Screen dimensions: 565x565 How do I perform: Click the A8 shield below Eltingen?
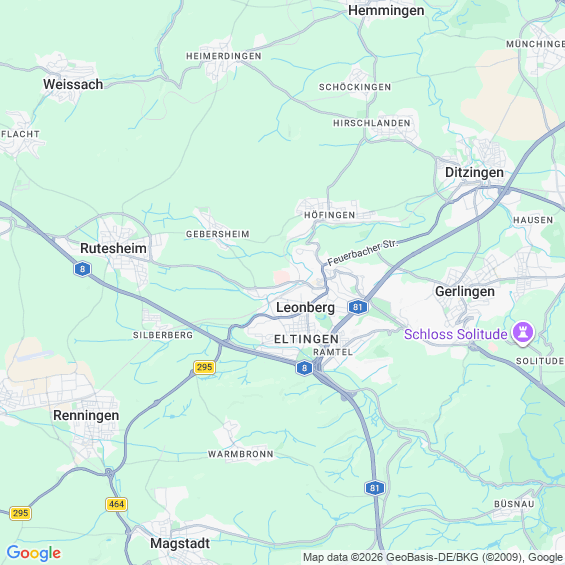pyautogui.click(x=304, y=368)
